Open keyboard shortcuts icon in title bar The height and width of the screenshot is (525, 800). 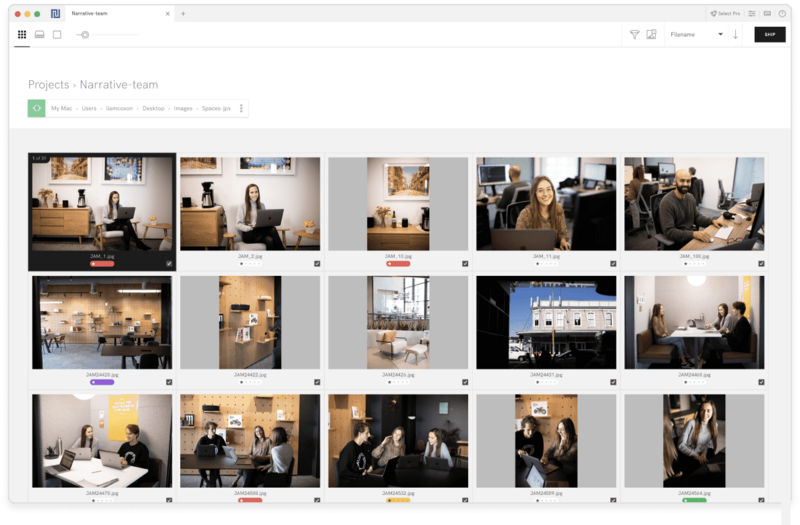(x=767, y=14)
